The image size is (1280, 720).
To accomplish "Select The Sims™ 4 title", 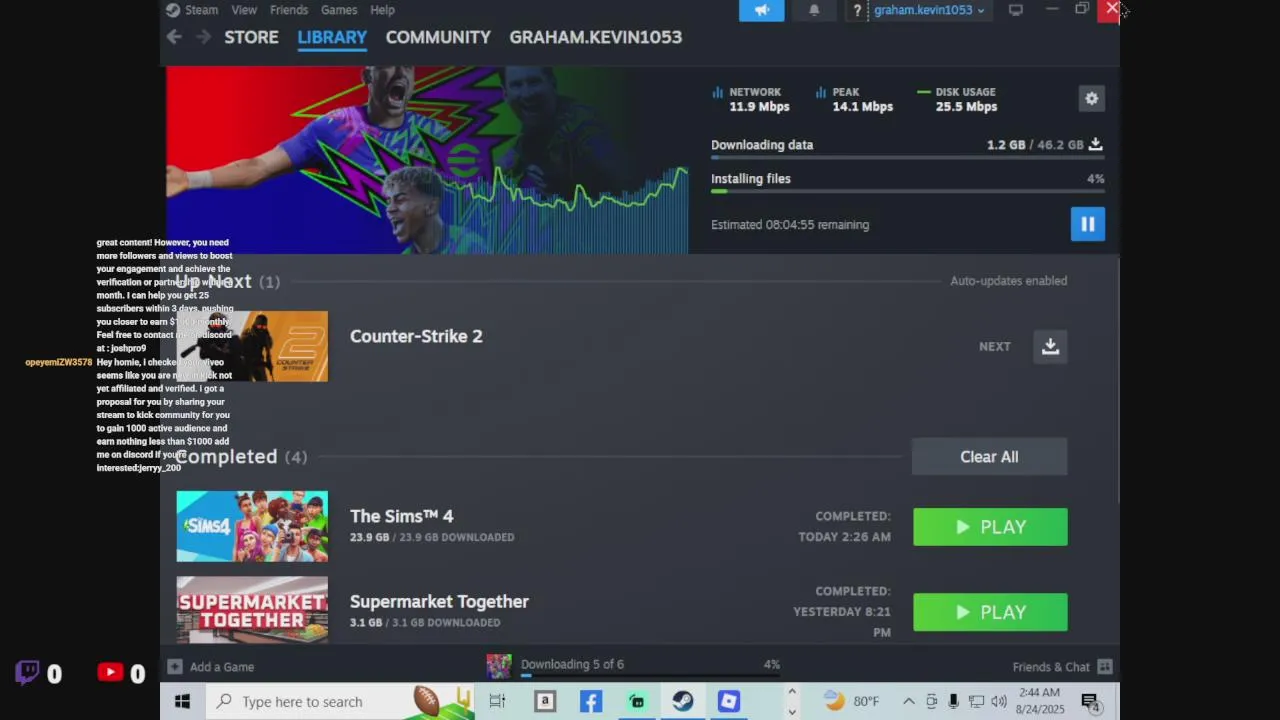I will [401, 516].
